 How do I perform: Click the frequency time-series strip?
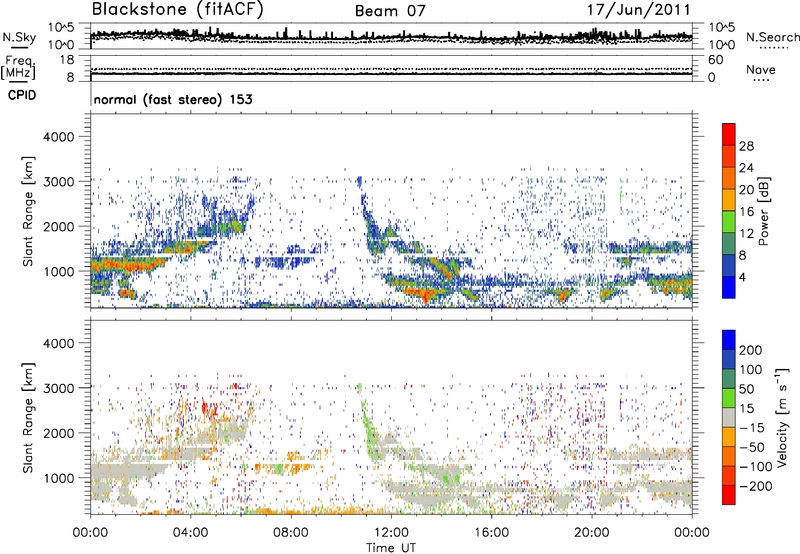[391, 68]
